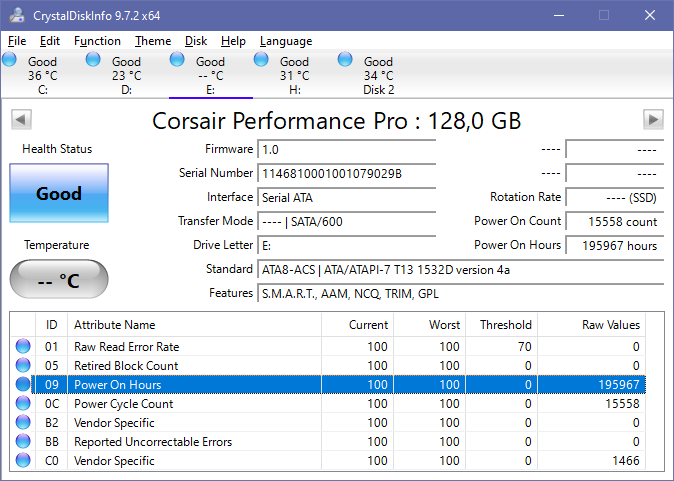This screenshot has height=481, width=674.
Task: Go to next disk with right arrow
Action: (653, 120)
